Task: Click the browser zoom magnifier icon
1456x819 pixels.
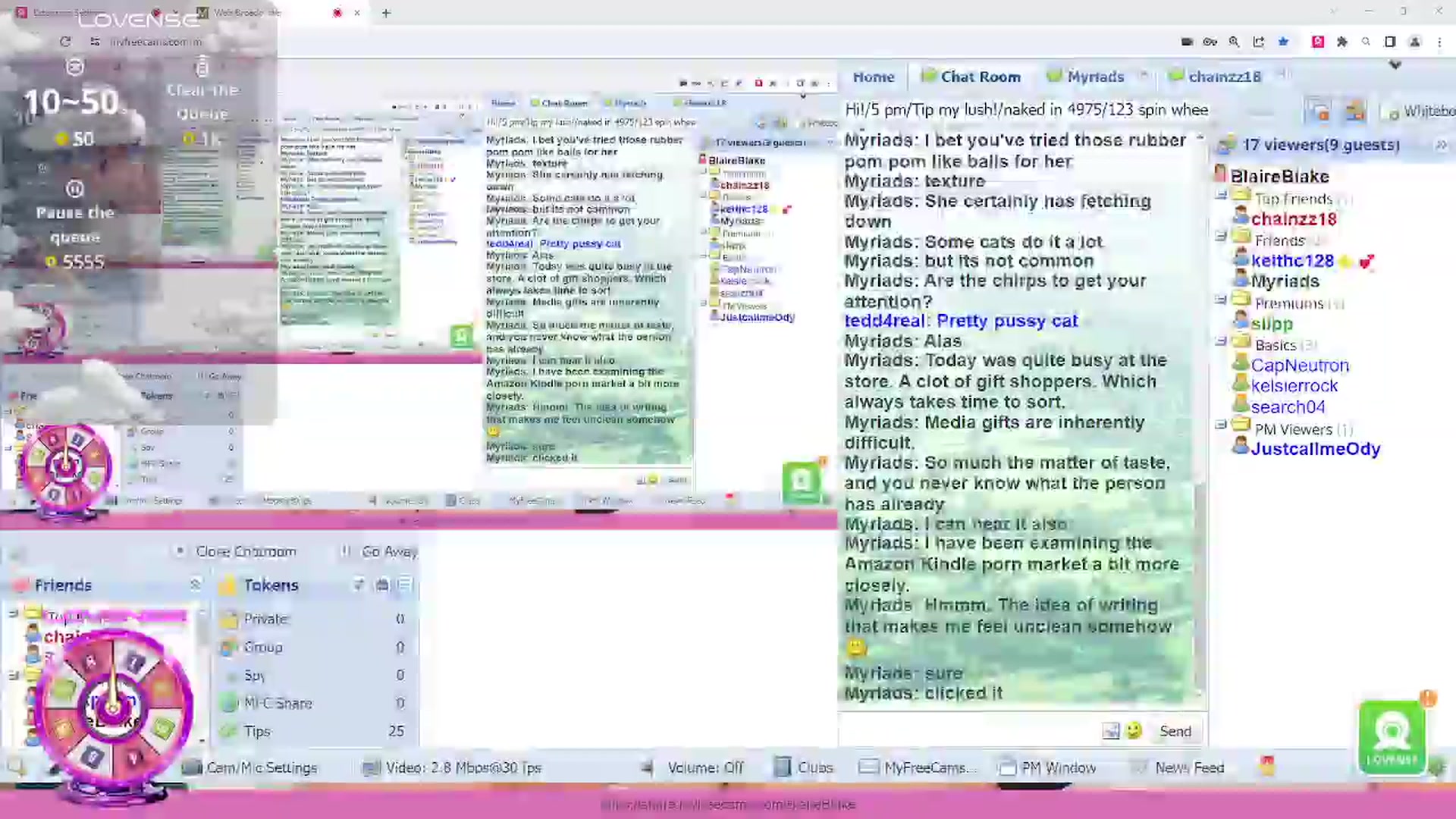Action: [1234, 42]
